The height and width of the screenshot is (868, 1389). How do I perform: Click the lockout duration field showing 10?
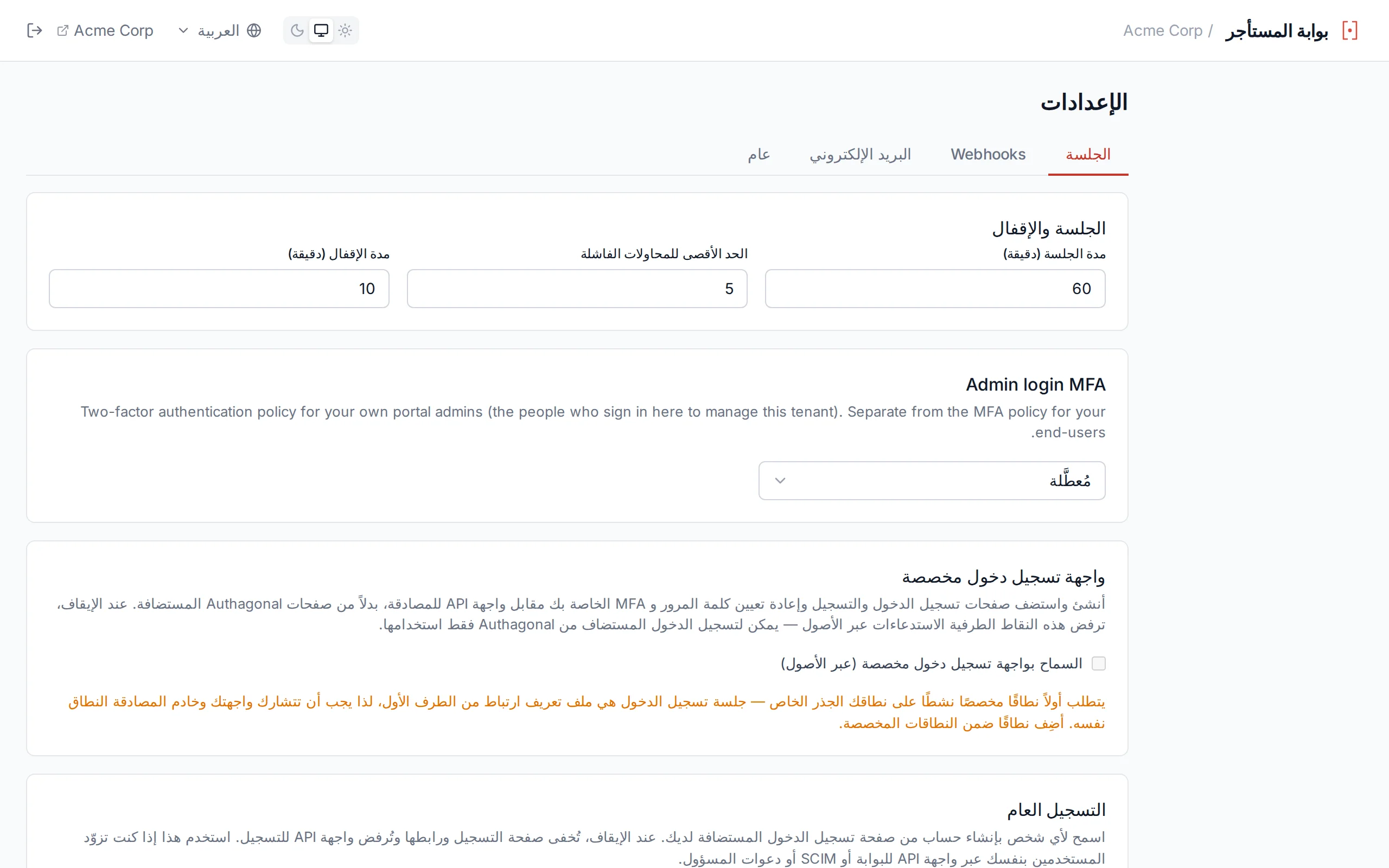click(219, 289)
